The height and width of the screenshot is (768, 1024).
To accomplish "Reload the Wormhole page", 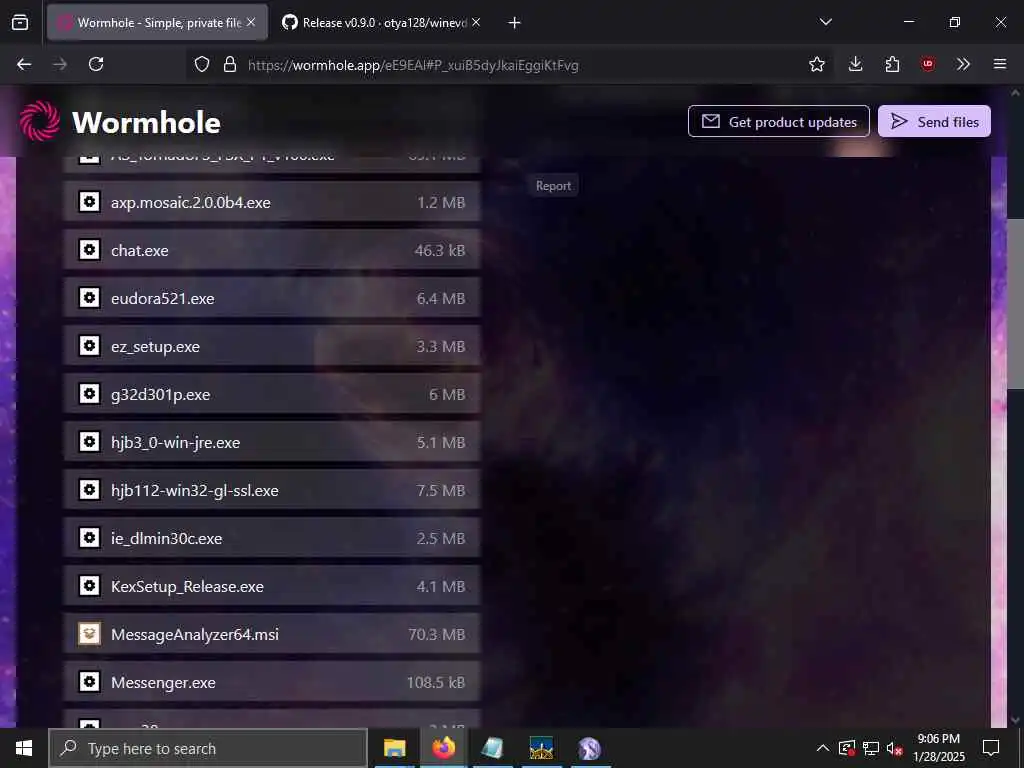I will pos(96,64).
